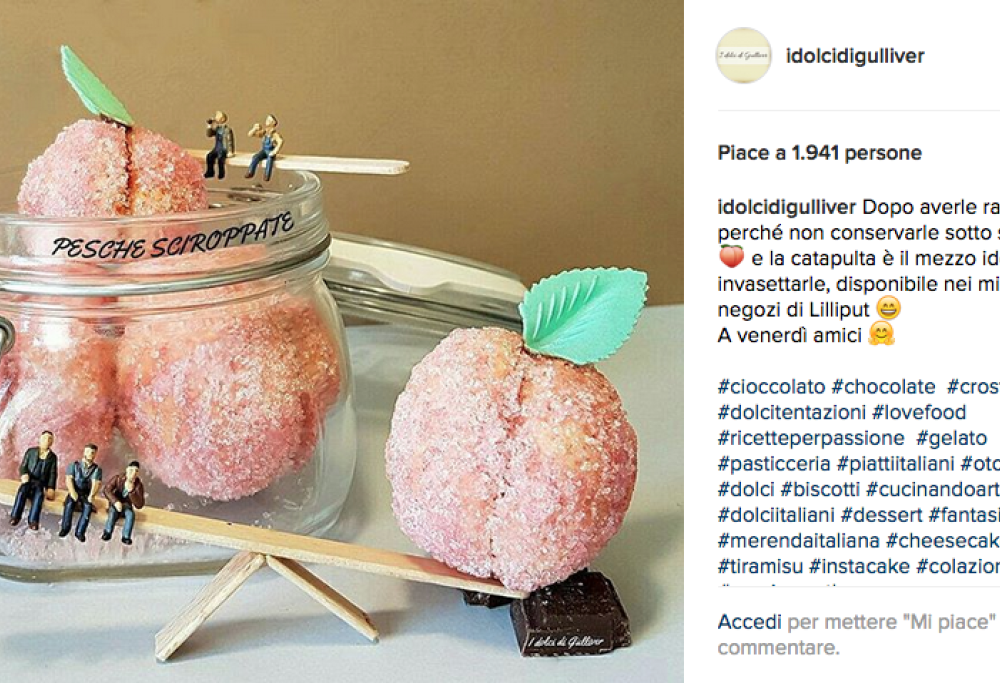Image resolution: width=1000 pixels, height=683 pixels.
Task: Open the #ricetteperpassione hashtag
Action: tap(811, 438)
